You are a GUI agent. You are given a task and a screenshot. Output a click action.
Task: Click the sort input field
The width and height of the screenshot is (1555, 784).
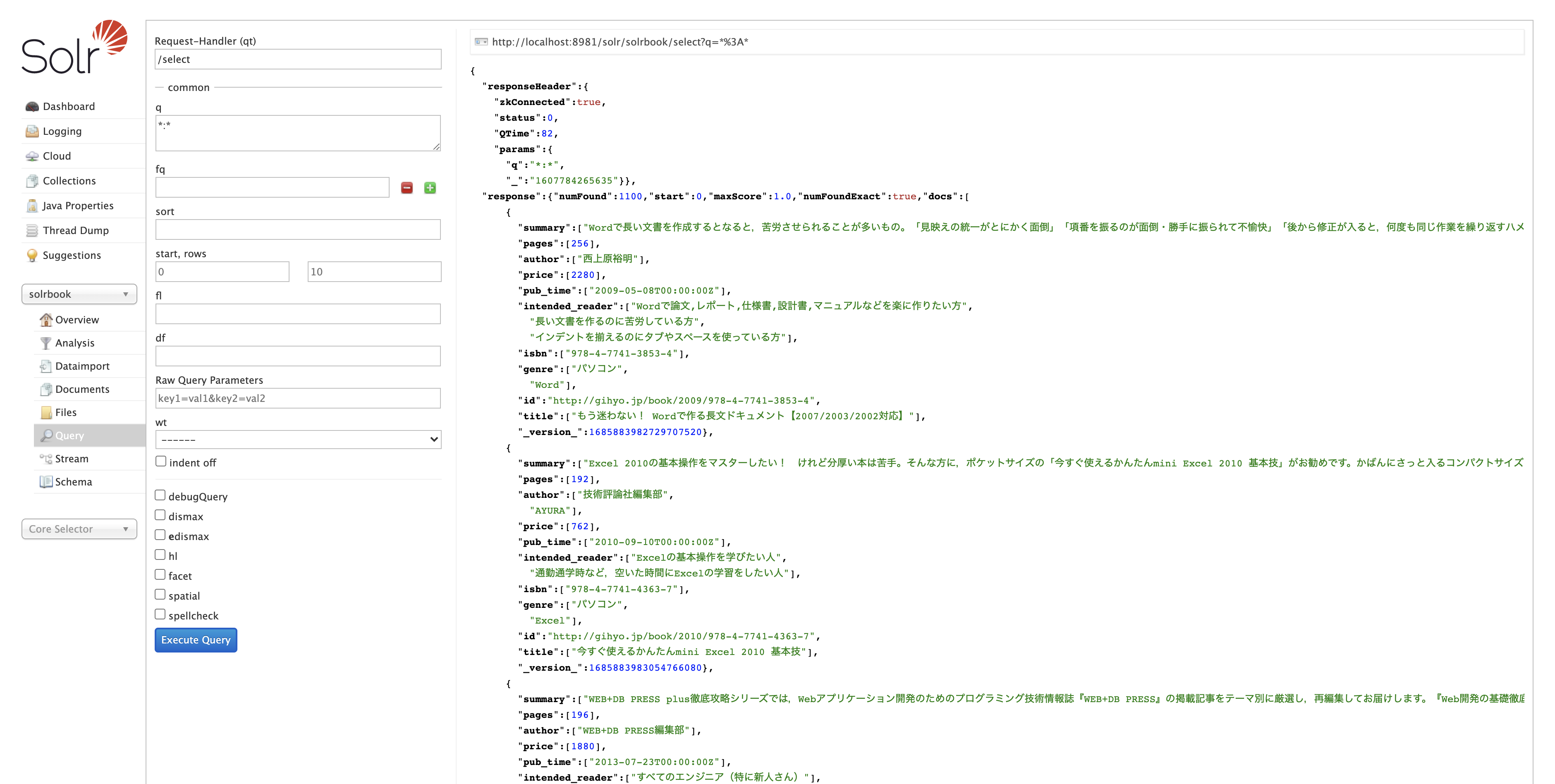pyautogui.click(x=298, y=229)
